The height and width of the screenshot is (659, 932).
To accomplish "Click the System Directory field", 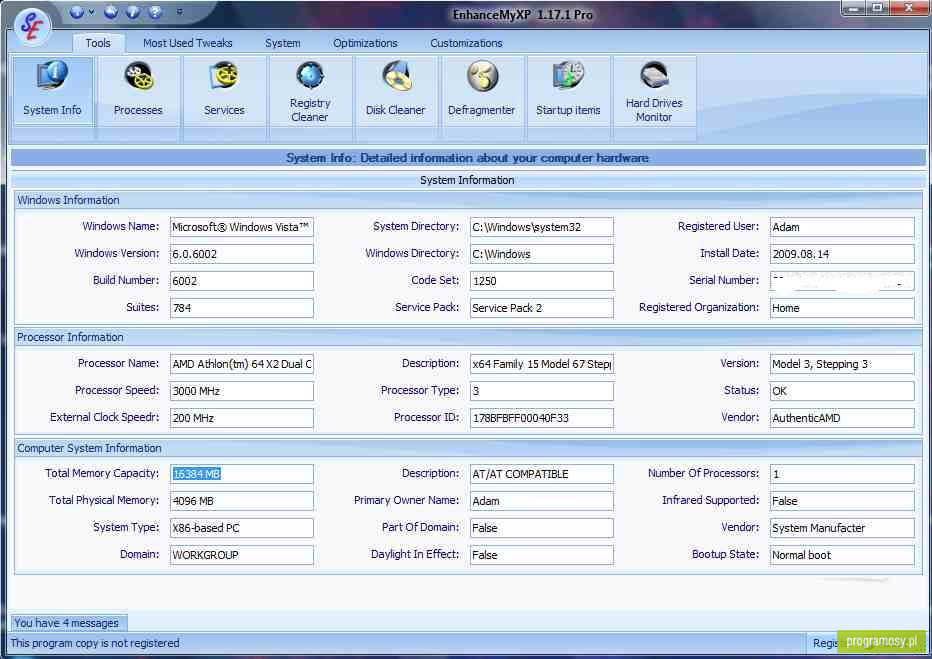I will tap(541, 227).
